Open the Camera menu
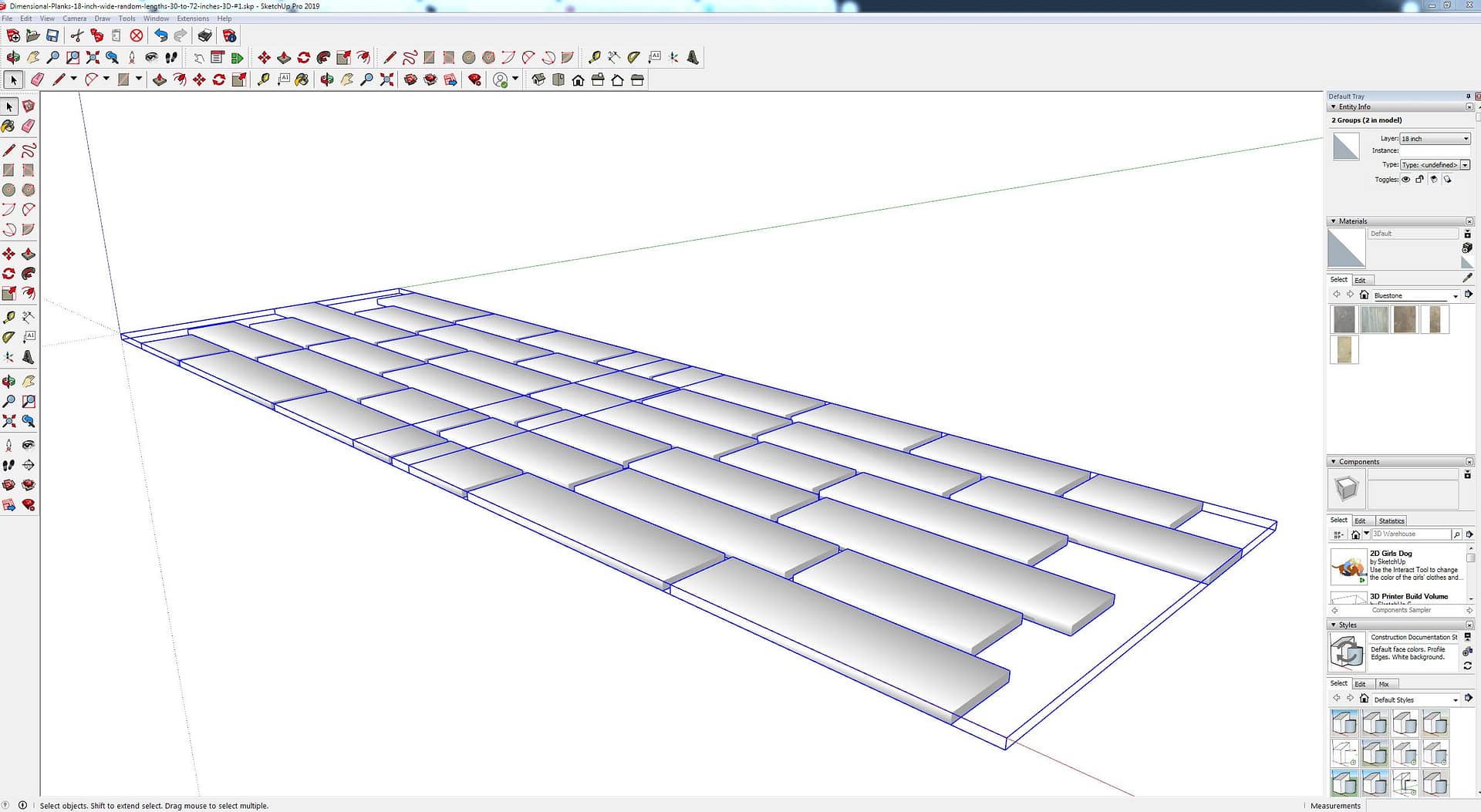Viewport: 1481px width, 812px height. [74, 19]
